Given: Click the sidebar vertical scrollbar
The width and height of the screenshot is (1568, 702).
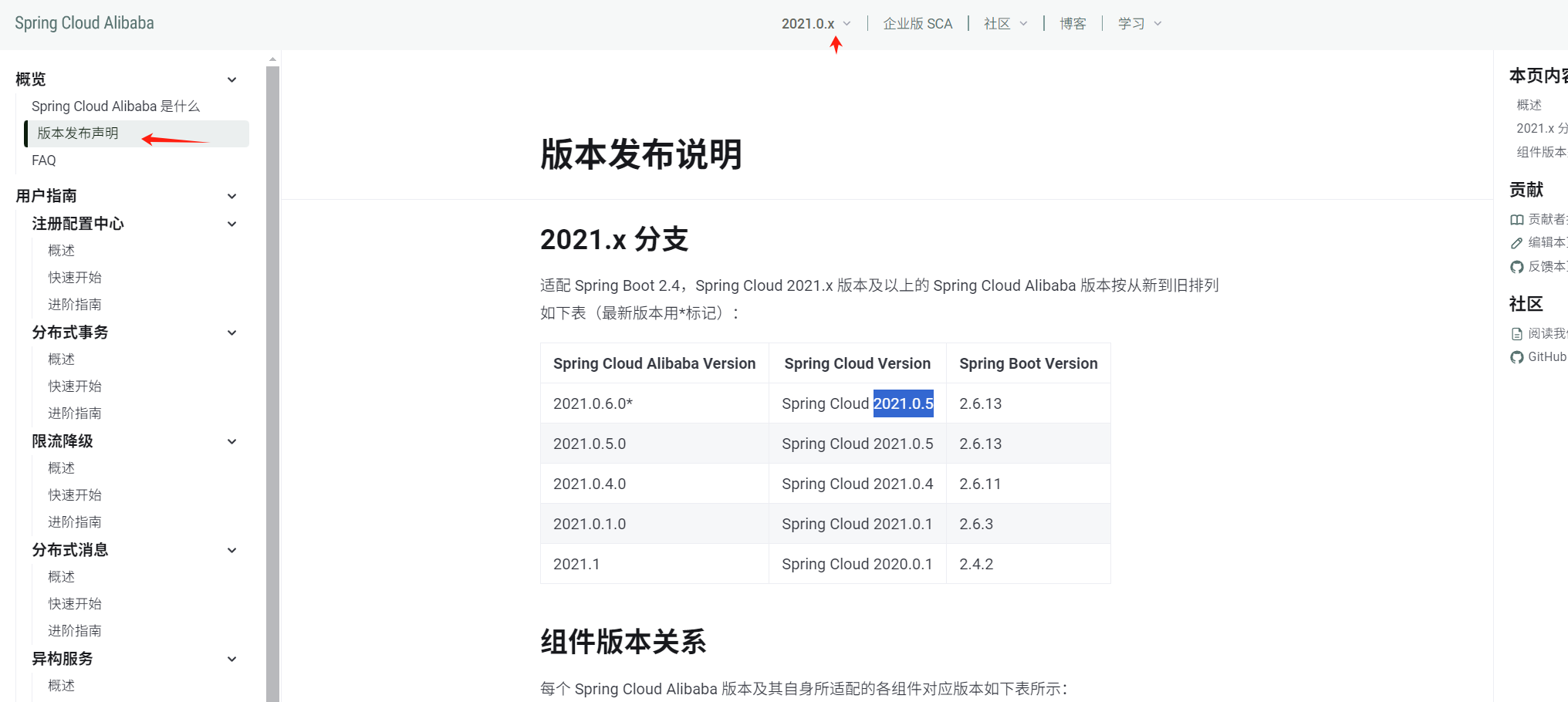Looking at the screenshot, I should (x=272, y=383).
